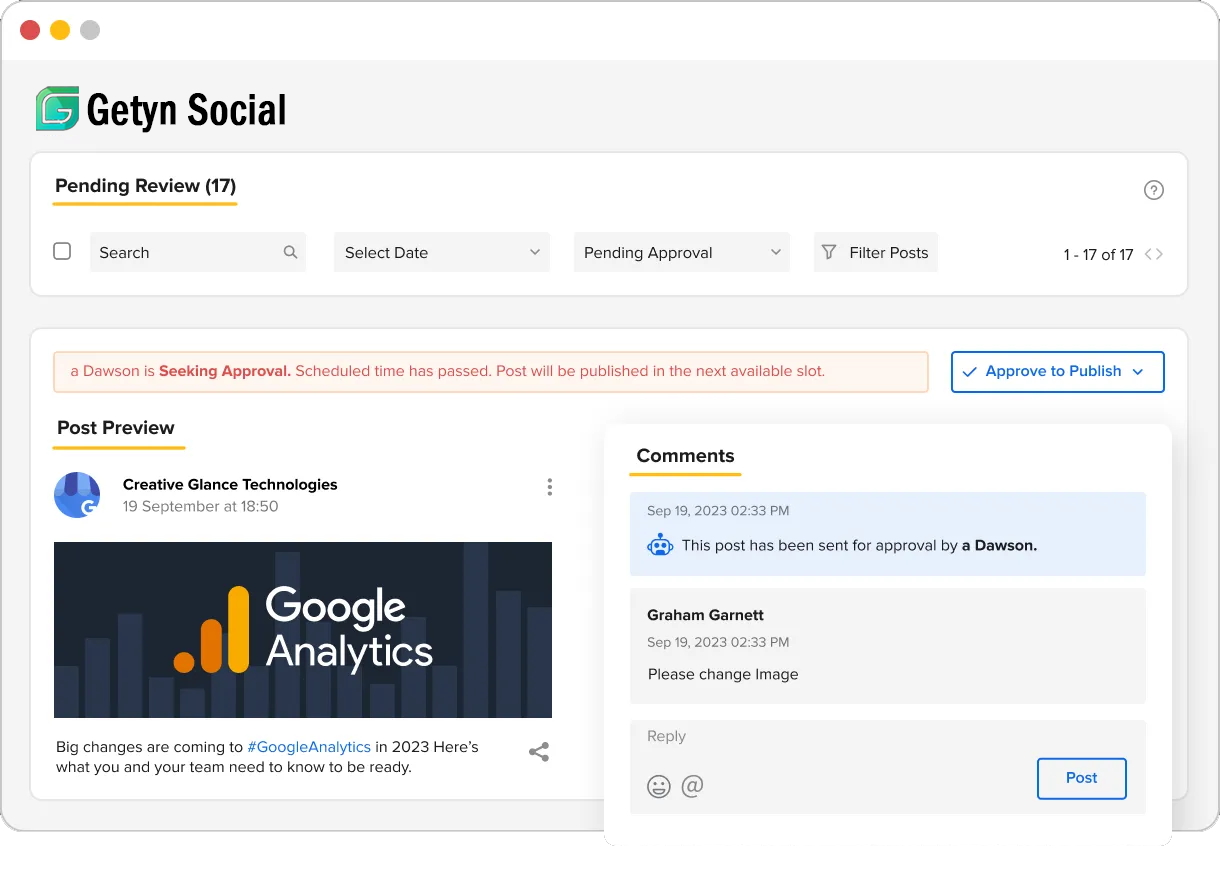Open the three-dot menu on the post preview
The height and width of the screenshot is (894, 1220).
[549, 487]
